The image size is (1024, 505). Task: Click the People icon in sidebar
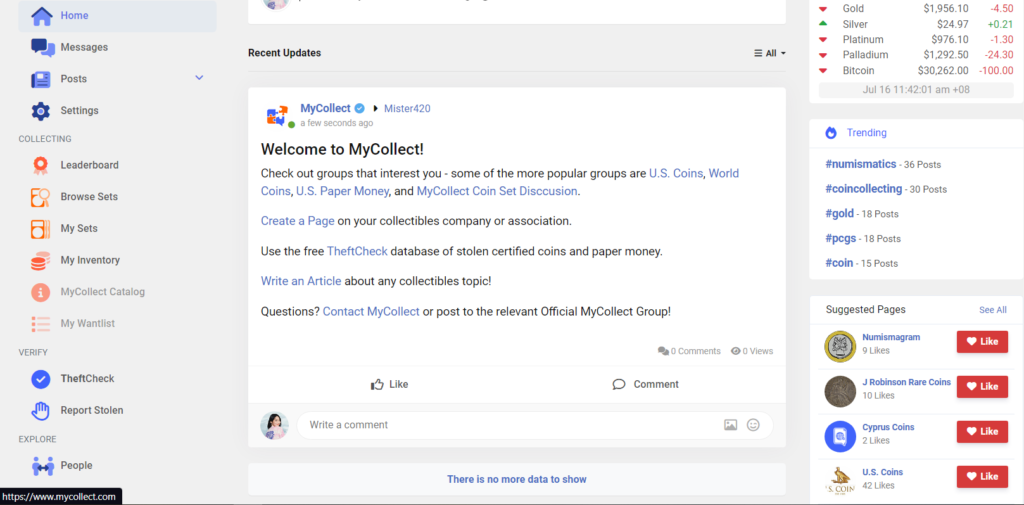[42, 466]
